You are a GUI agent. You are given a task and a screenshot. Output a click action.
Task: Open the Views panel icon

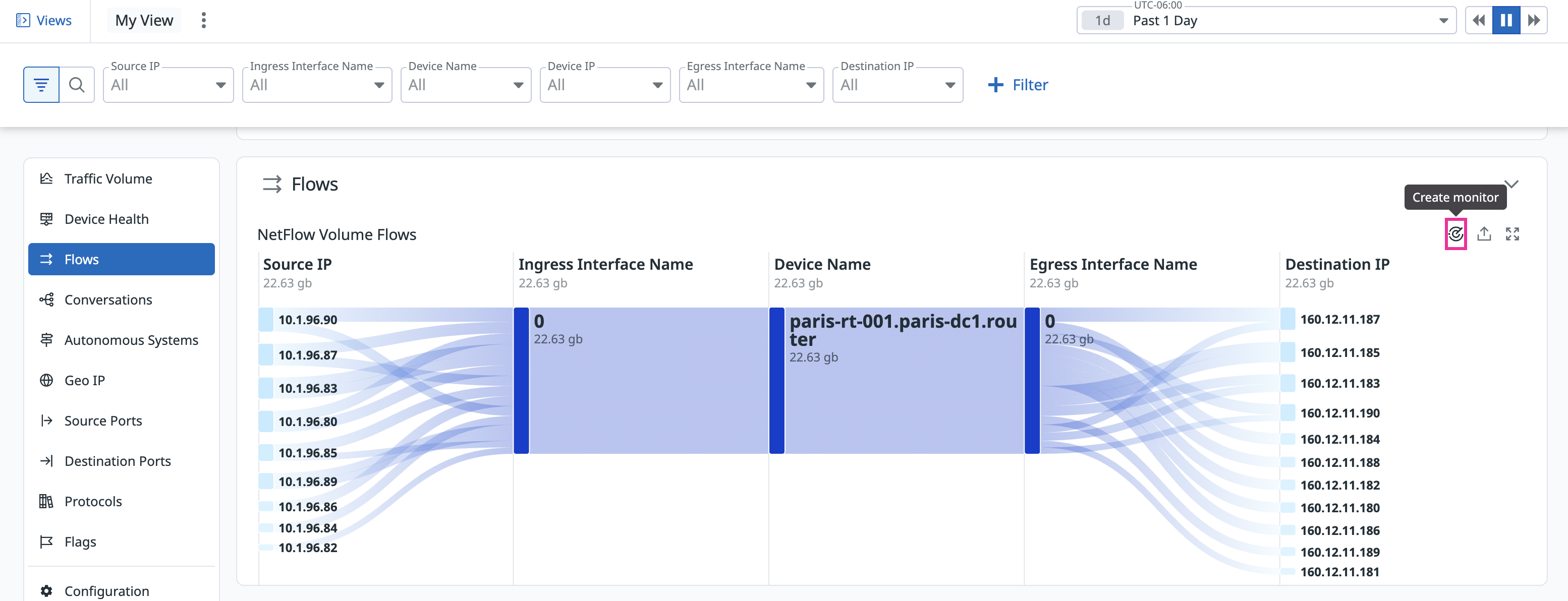pos(23,20)
